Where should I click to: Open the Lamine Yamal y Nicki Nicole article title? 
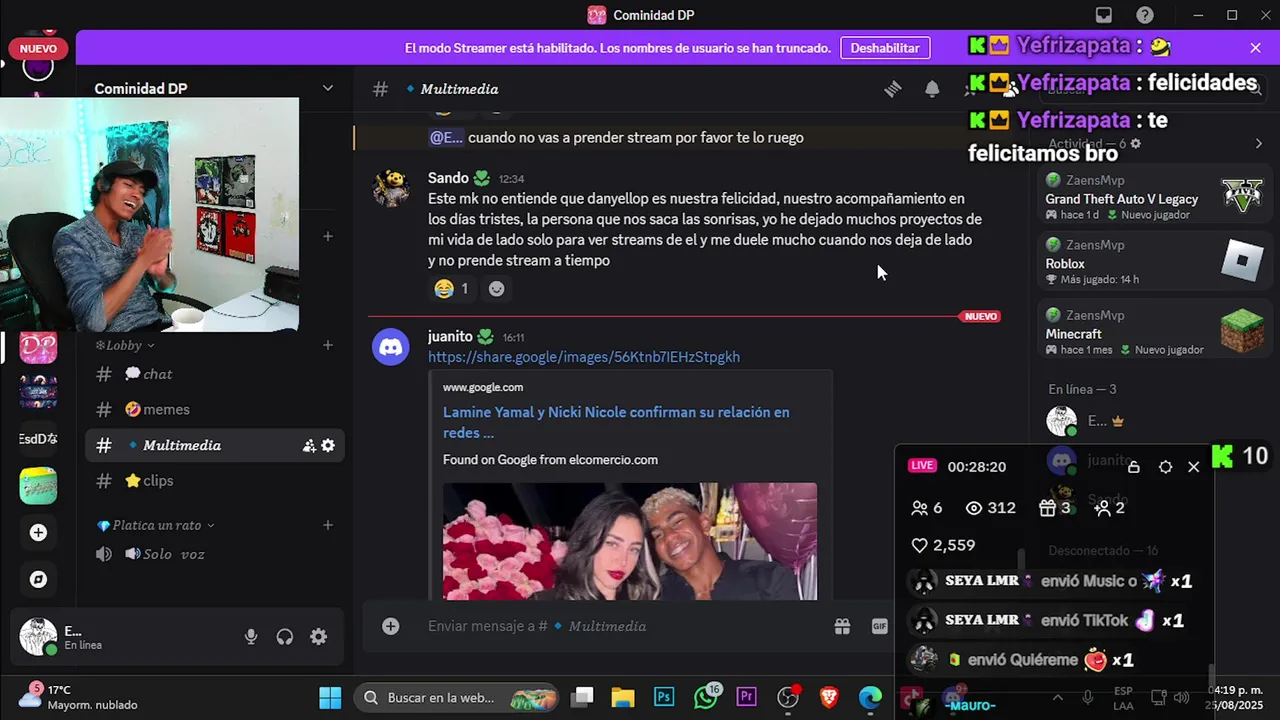(x=616, y=422)
